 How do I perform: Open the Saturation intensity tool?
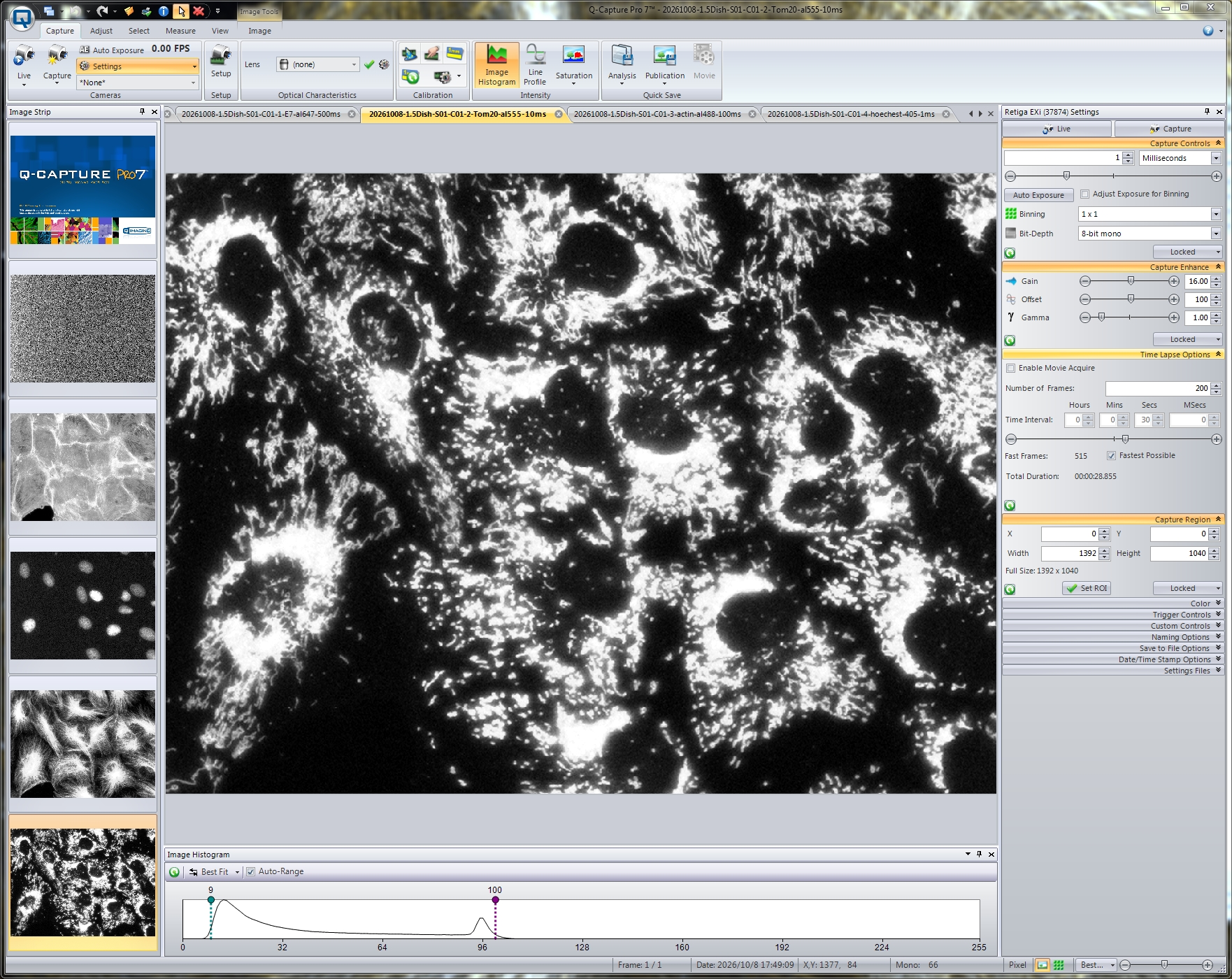pos(574,65)
